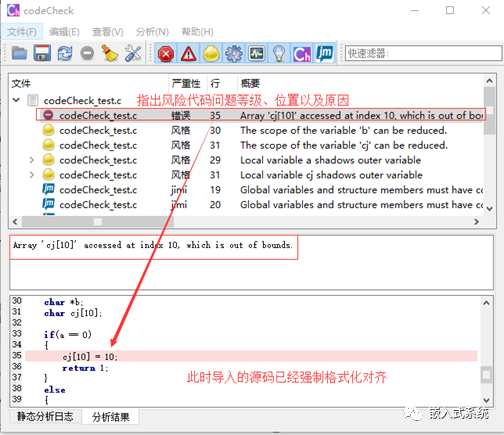Open the 帮助(H) menu
Image resolution: width=504 pixels, height=435 pixels.
197,32
